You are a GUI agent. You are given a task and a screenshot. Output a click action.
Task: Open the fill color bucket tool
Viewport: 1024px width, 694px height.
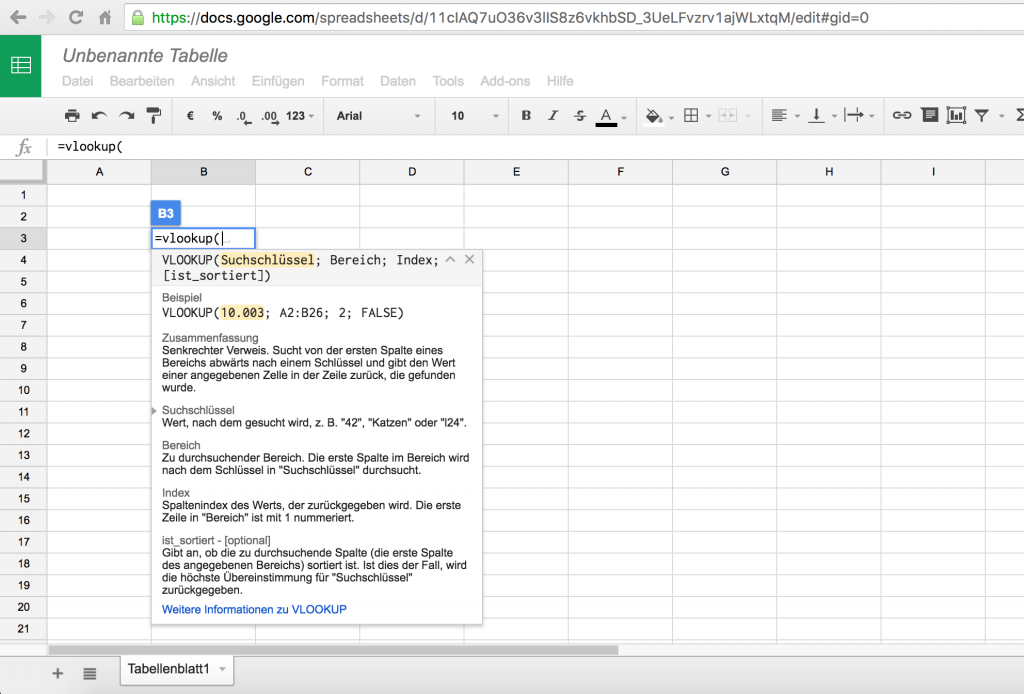[655, 115]
